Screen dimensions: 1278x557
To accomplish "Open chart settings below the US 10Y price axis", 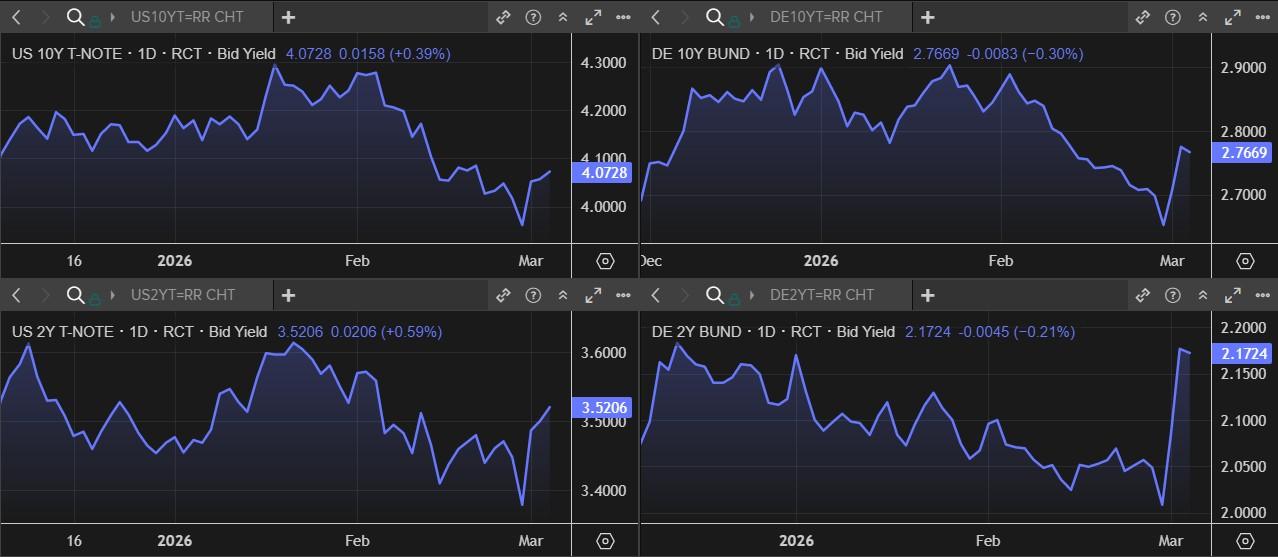I will [x=605, y=261].
